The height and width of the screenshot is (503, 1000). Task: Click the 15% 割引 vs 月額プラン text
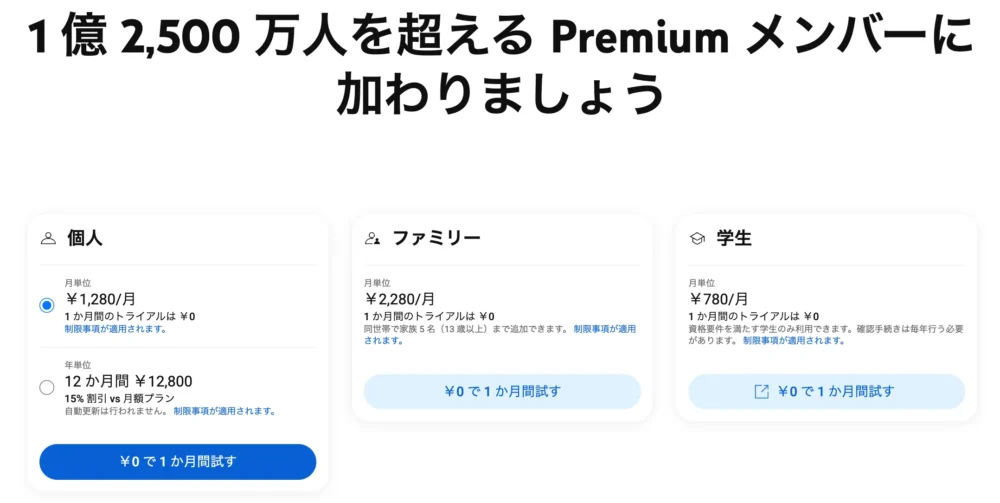tap(119, 398)
